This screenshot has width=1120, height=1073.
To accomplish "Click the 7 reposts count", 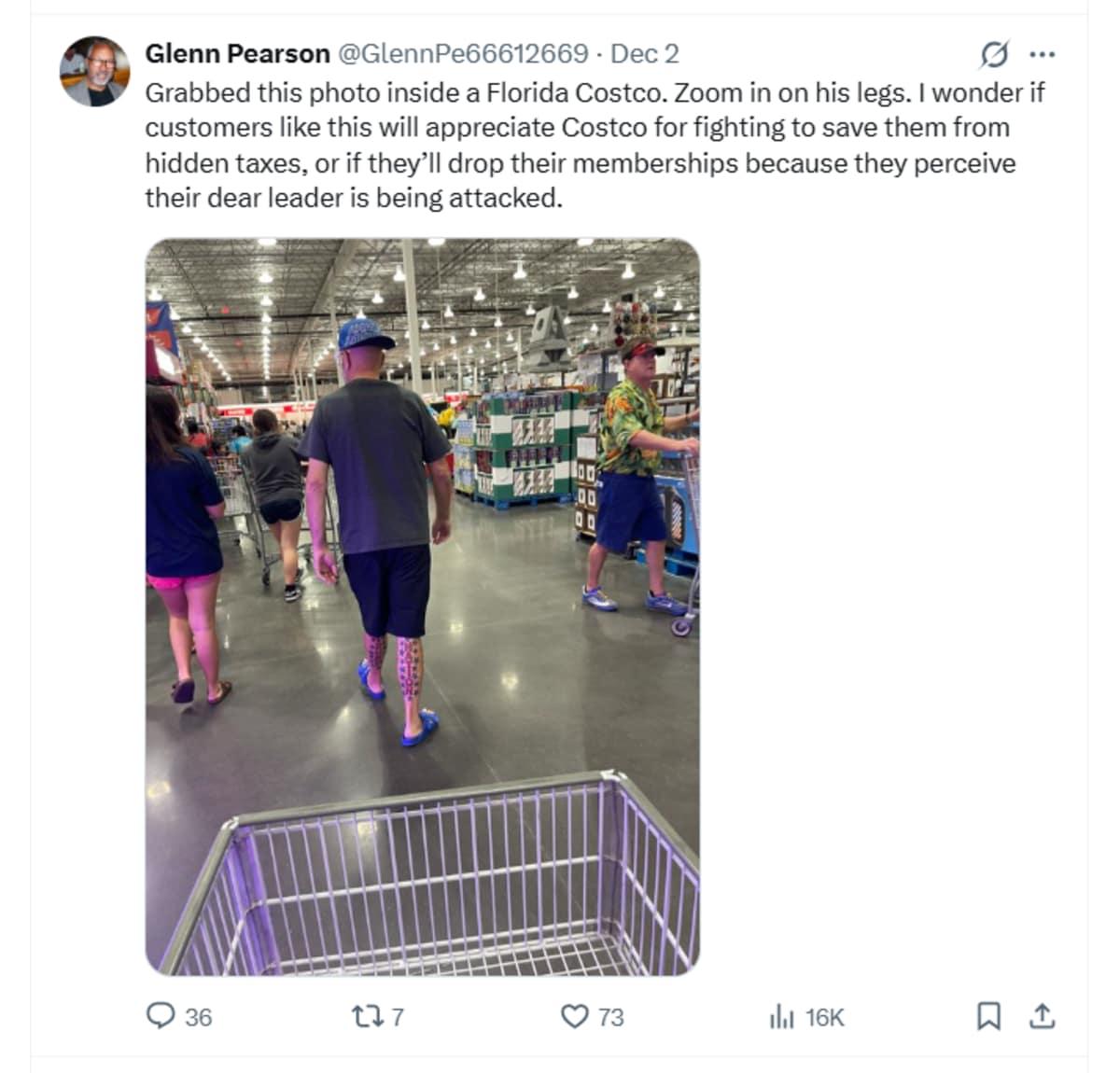I will point(398,1017).
